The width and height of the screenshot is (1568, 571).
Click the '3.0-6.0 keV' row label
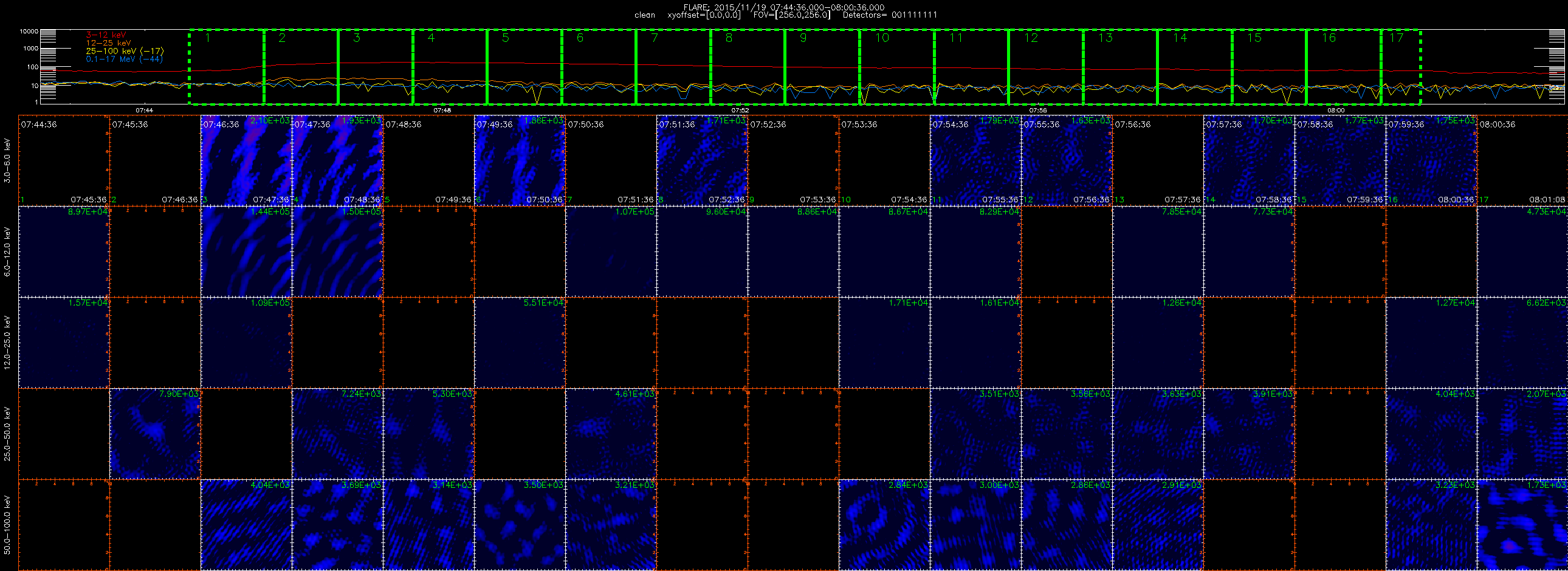click(x=7, y=160)
